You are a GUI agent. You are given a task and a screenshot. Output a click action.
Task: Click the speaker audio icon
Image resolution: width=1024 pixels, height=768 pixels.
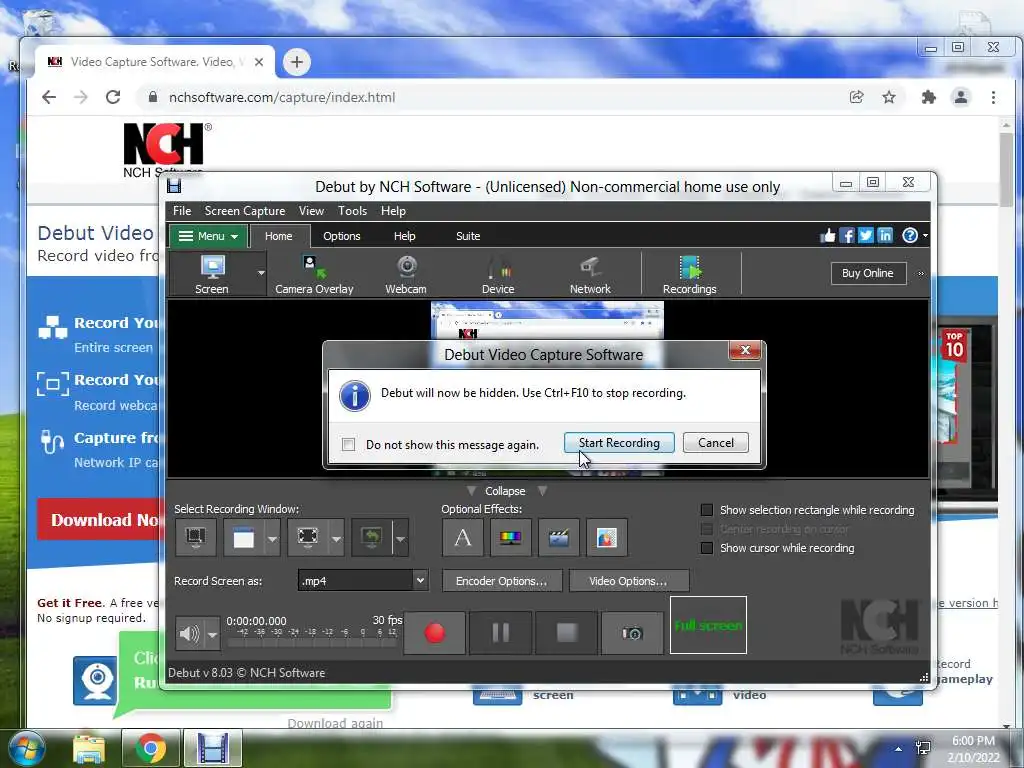click(x=190, y=633)
